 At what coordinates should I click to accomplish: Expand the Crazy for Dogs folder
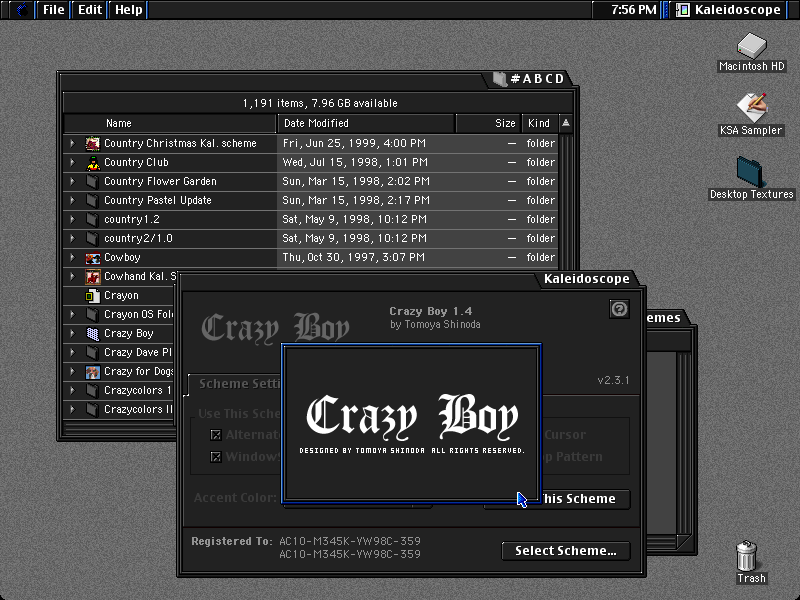(72, 371)
